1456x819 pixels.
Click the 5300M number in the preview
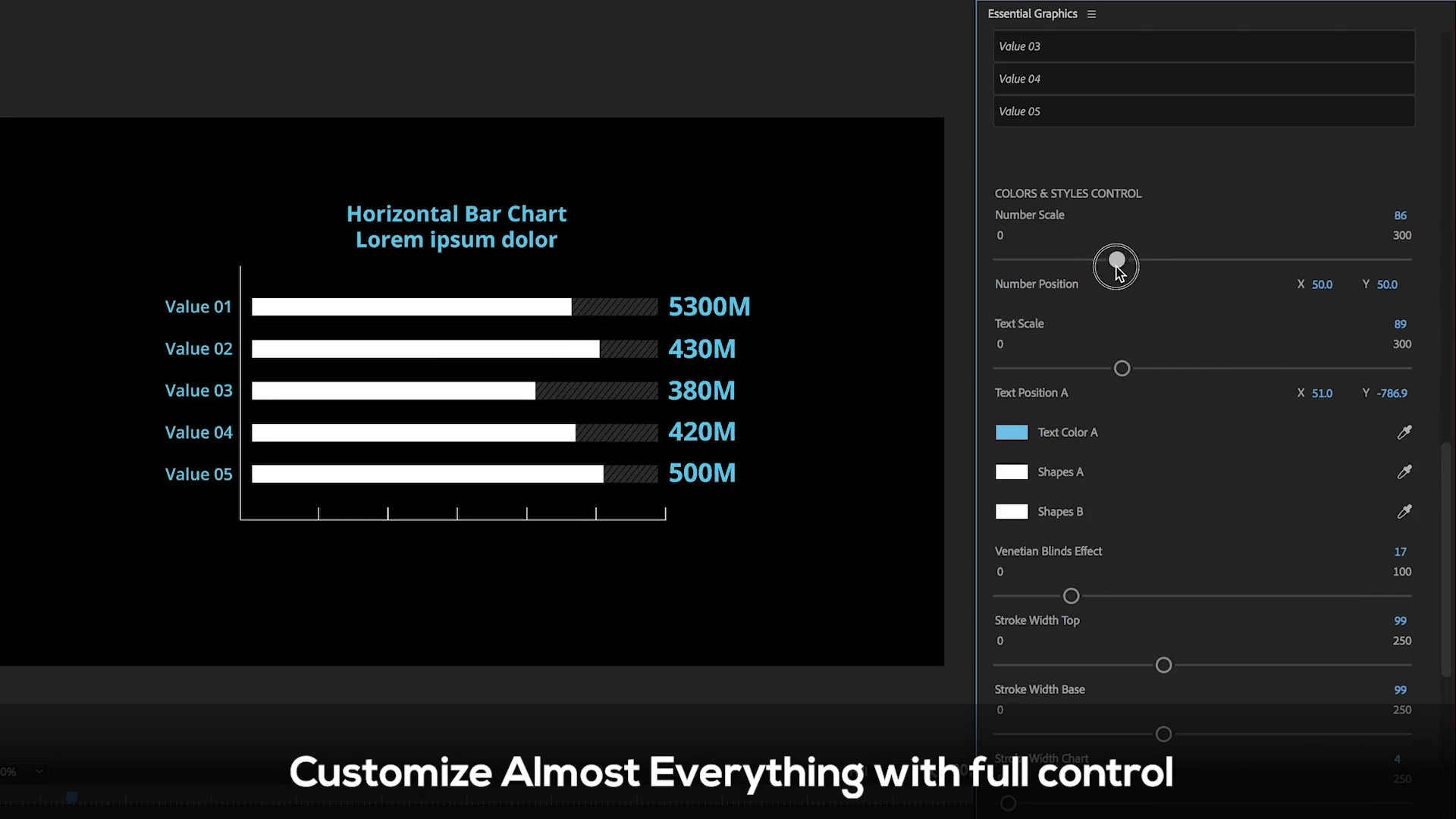click(x=709, y=306)
